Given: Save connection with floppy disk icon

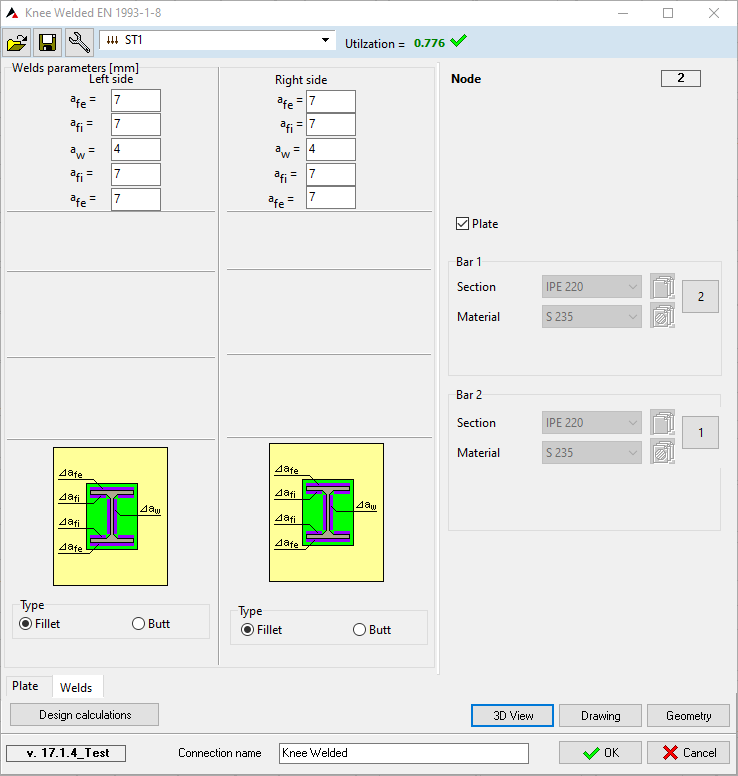Looking at the screenshot, I should tap(48, 42).
